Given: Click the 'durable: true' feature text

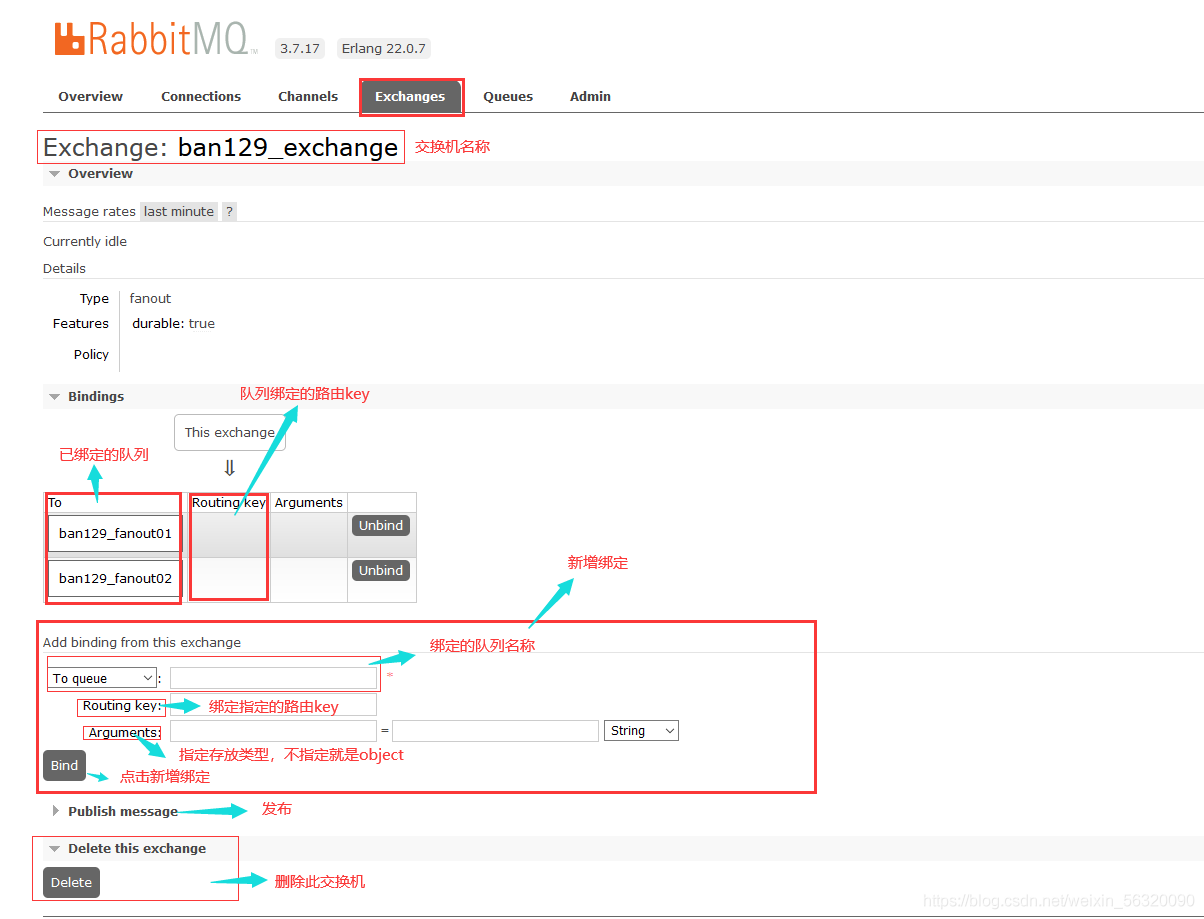Looking at the screenshot, I should (174, 324).
